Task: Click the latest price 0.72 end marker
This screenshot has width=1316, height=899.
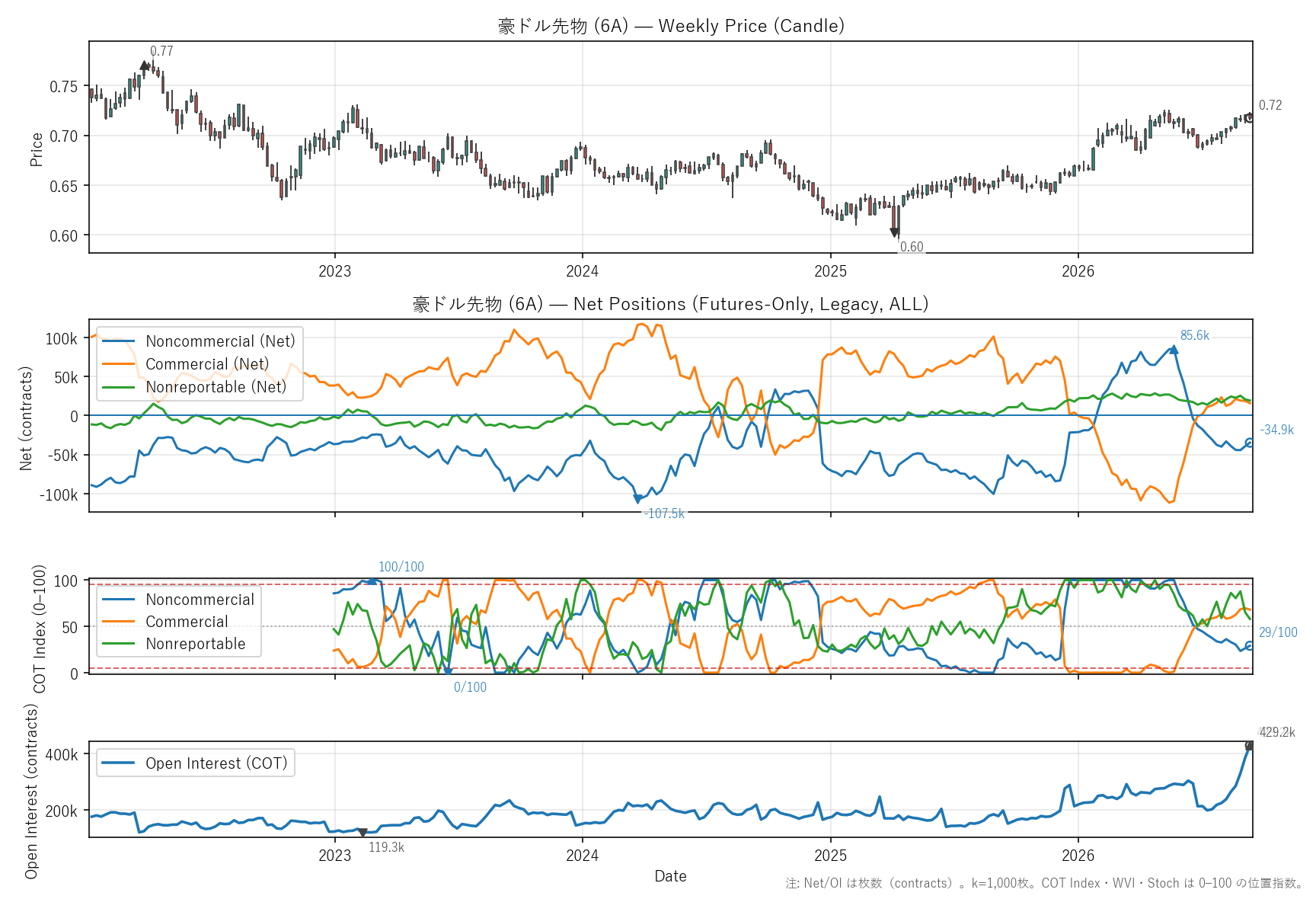Action: (x=1249, y=118)
